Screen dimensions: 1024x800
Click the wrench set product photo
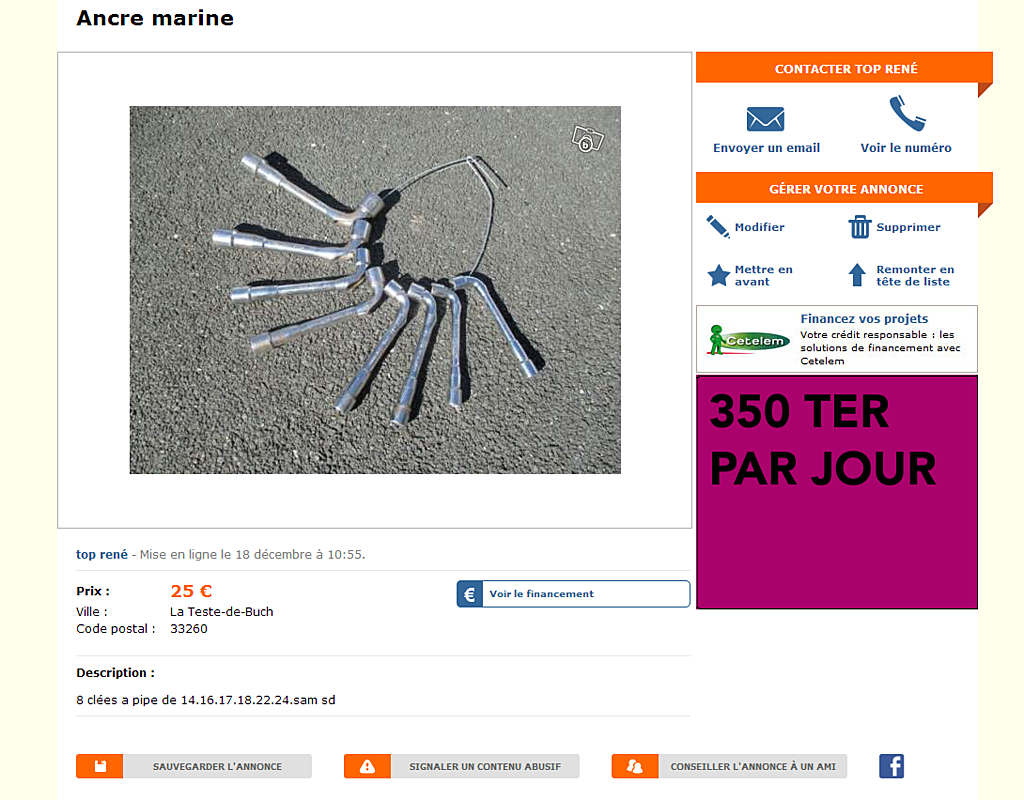point(375,290)
